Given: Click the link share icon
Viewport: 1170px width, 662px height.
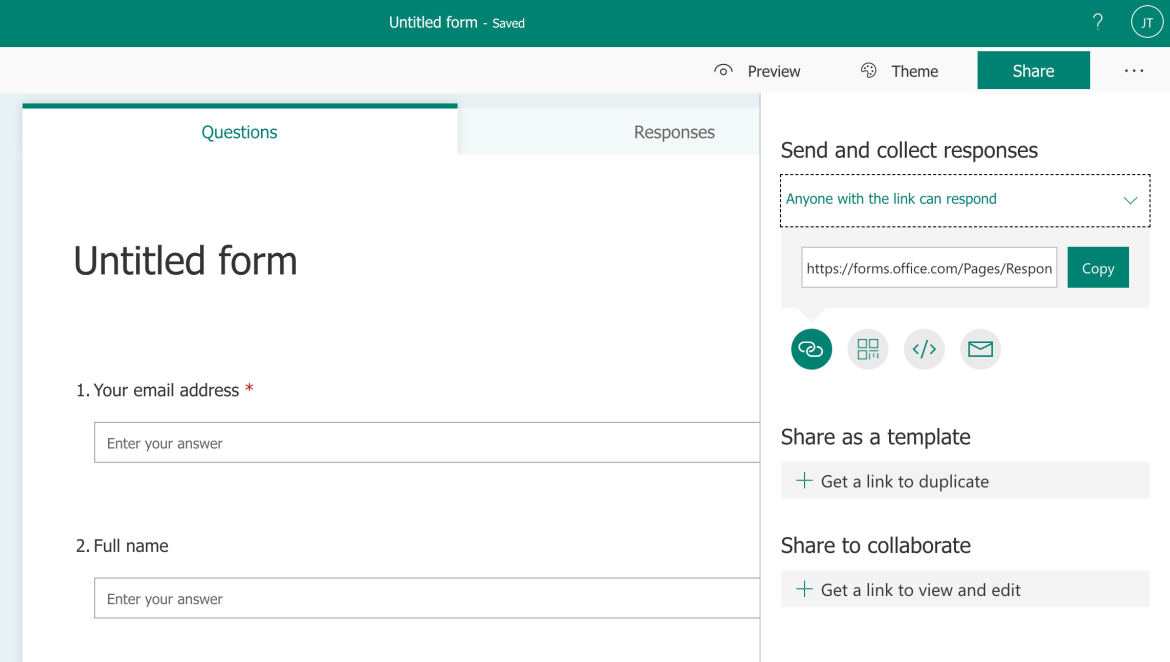Looking at the screenshot, I should coord(811,349).
